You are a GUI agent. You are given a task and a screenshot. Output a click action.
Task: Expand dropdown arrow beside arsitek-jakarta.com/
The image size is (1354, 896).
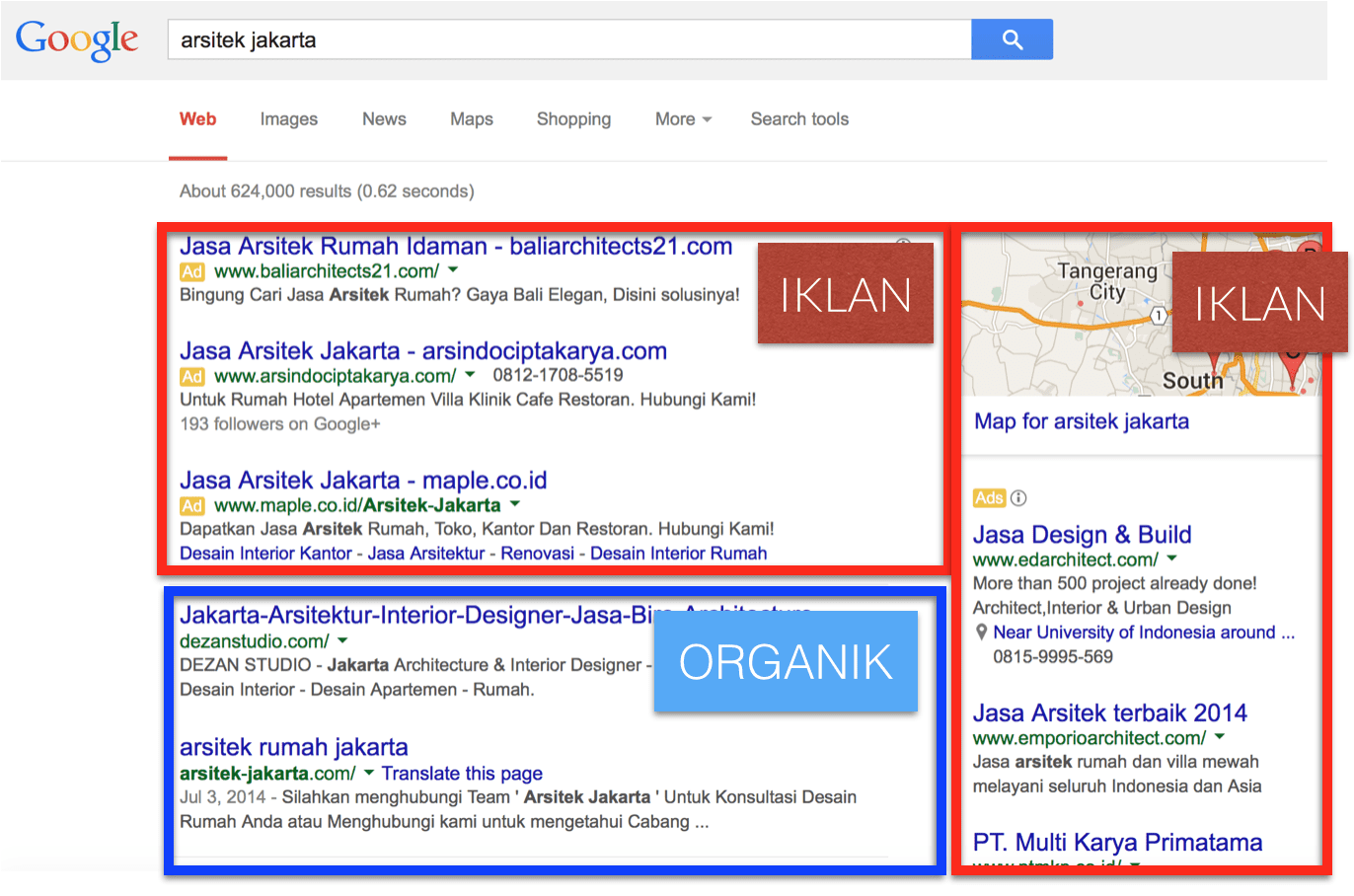tap(369, 772)
